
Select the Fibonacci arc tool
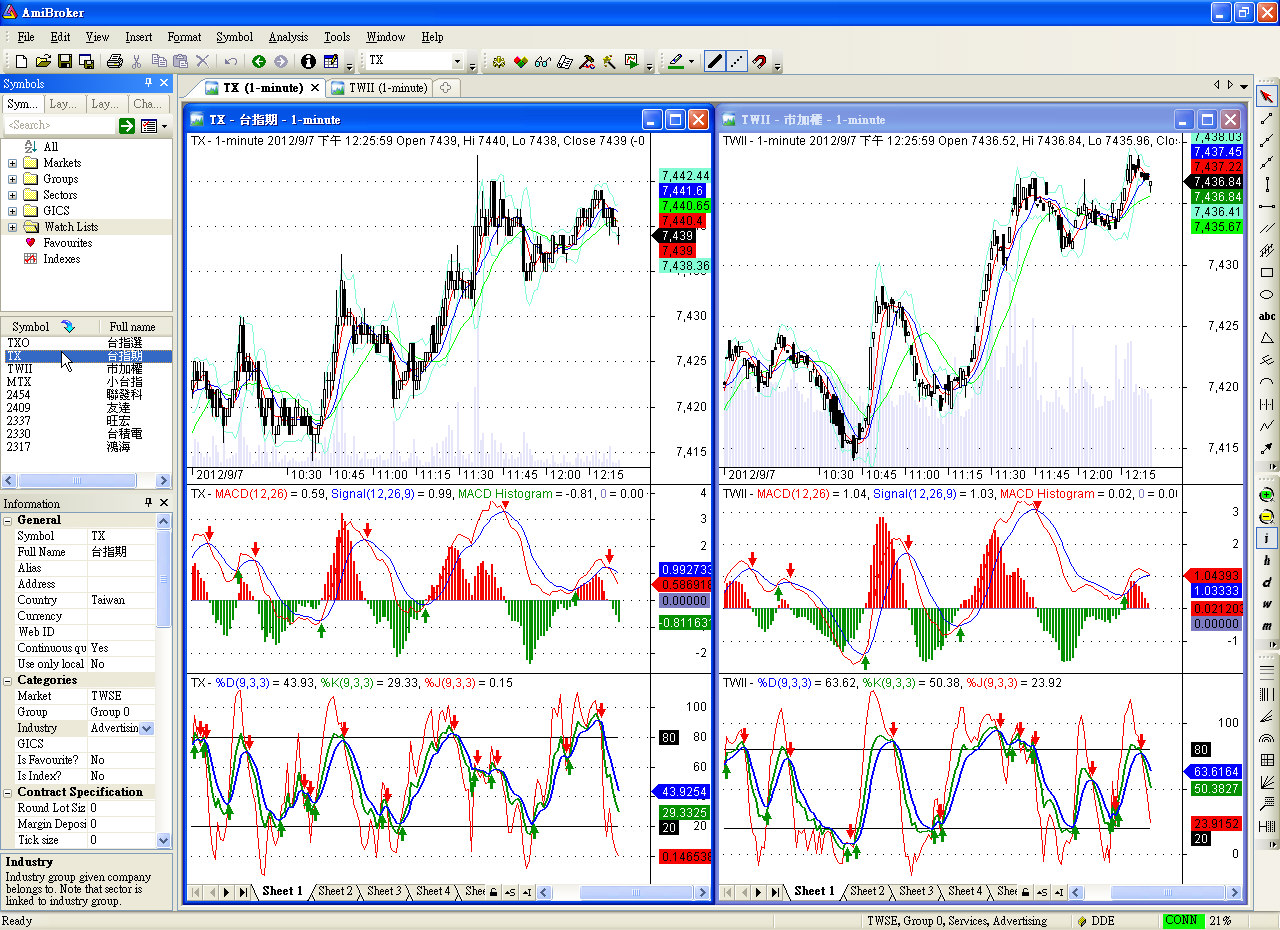pos(1267,738)
